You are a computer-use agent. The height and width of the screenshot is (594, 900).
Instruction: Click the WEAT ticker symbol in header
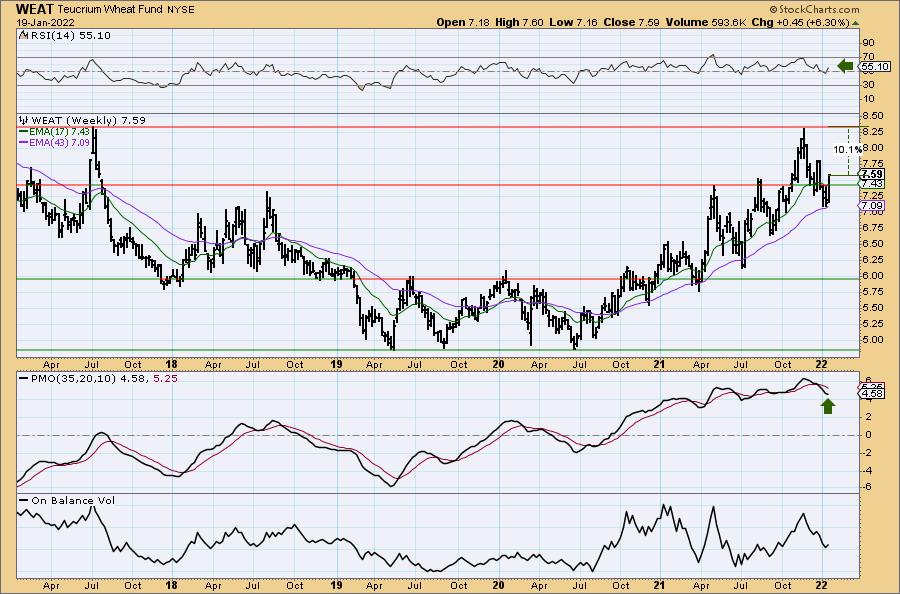34,9
